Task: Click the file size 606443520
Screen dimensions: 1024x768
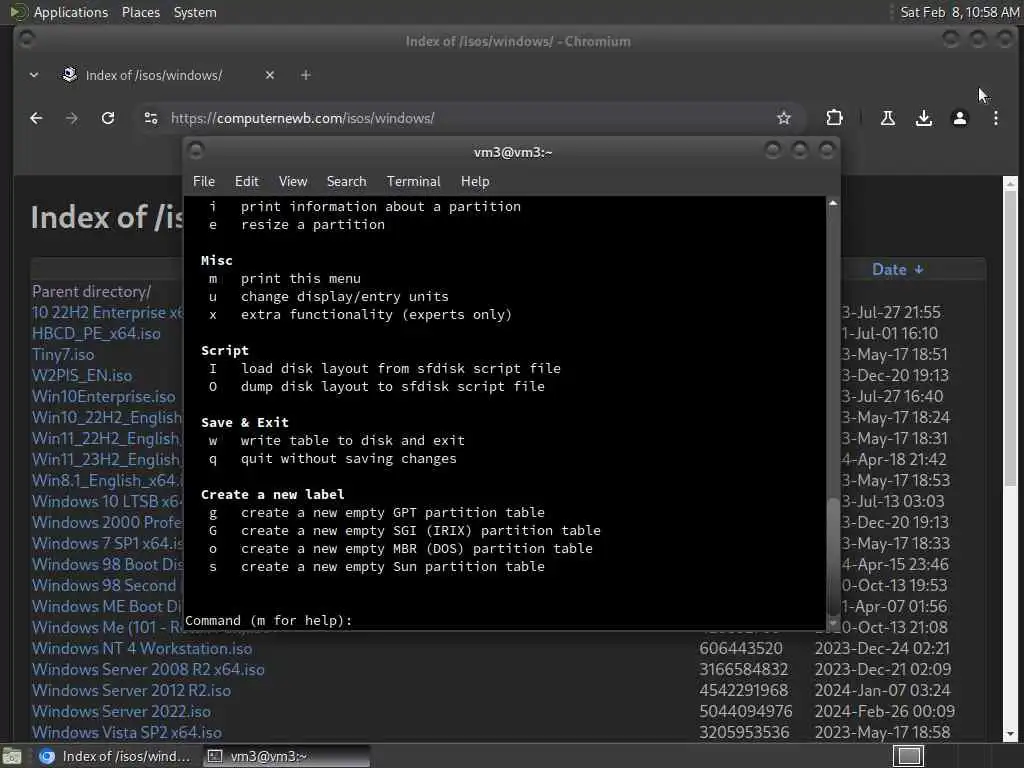Action: coord(741,648)
